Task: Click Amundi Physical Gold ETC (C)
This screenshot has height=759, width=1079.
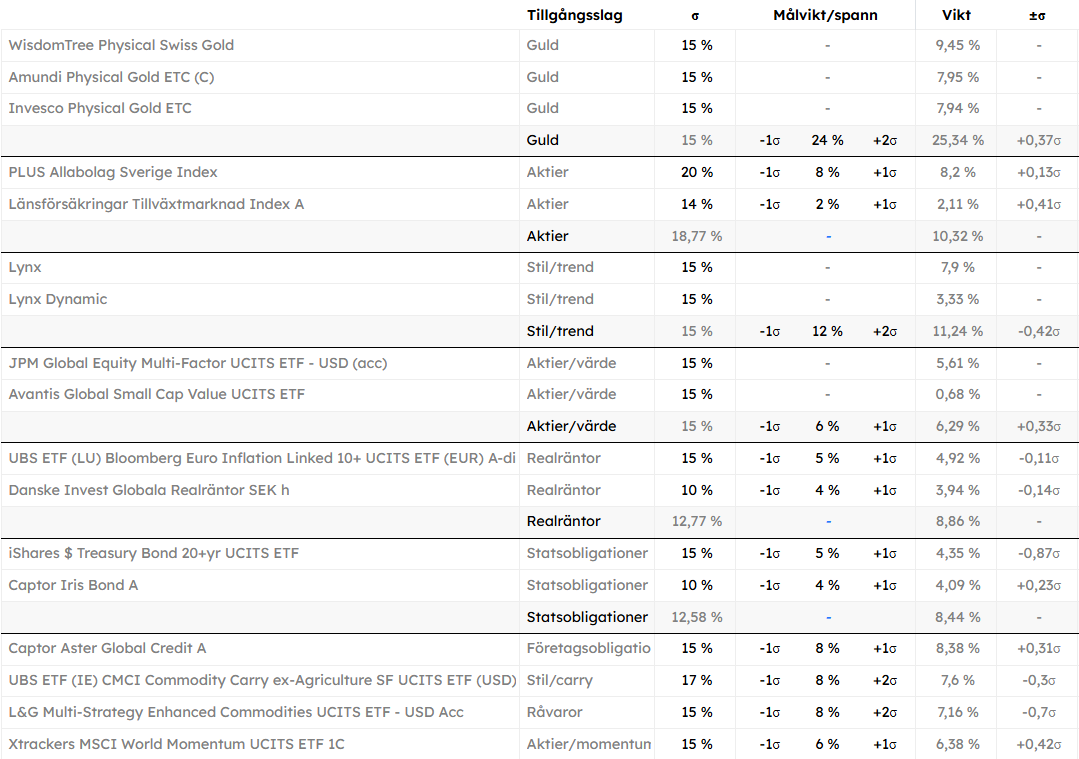Action: [x=111, y=77]
